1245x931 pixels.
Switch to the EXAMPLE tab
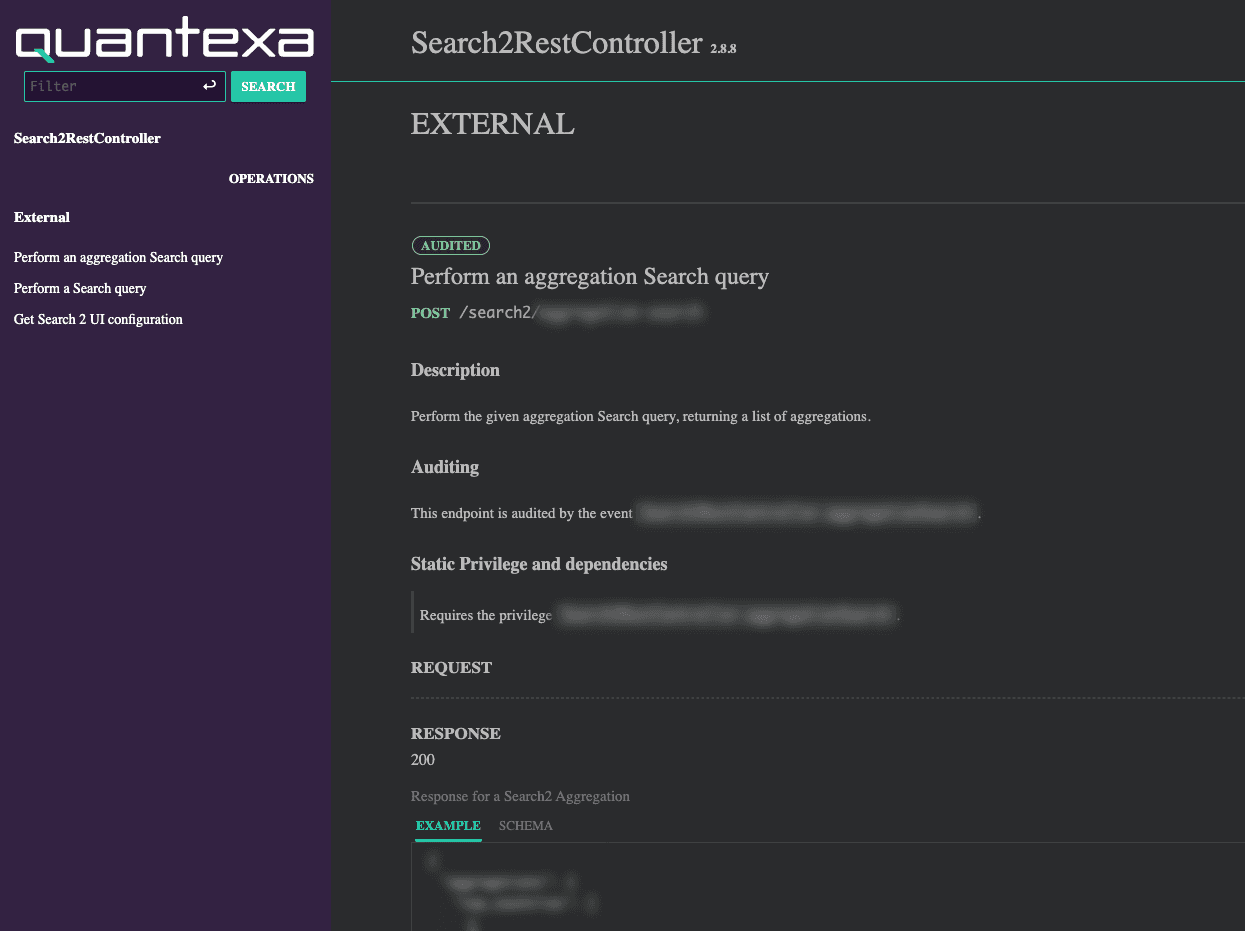pyautogui.click(x=447, y=826)
